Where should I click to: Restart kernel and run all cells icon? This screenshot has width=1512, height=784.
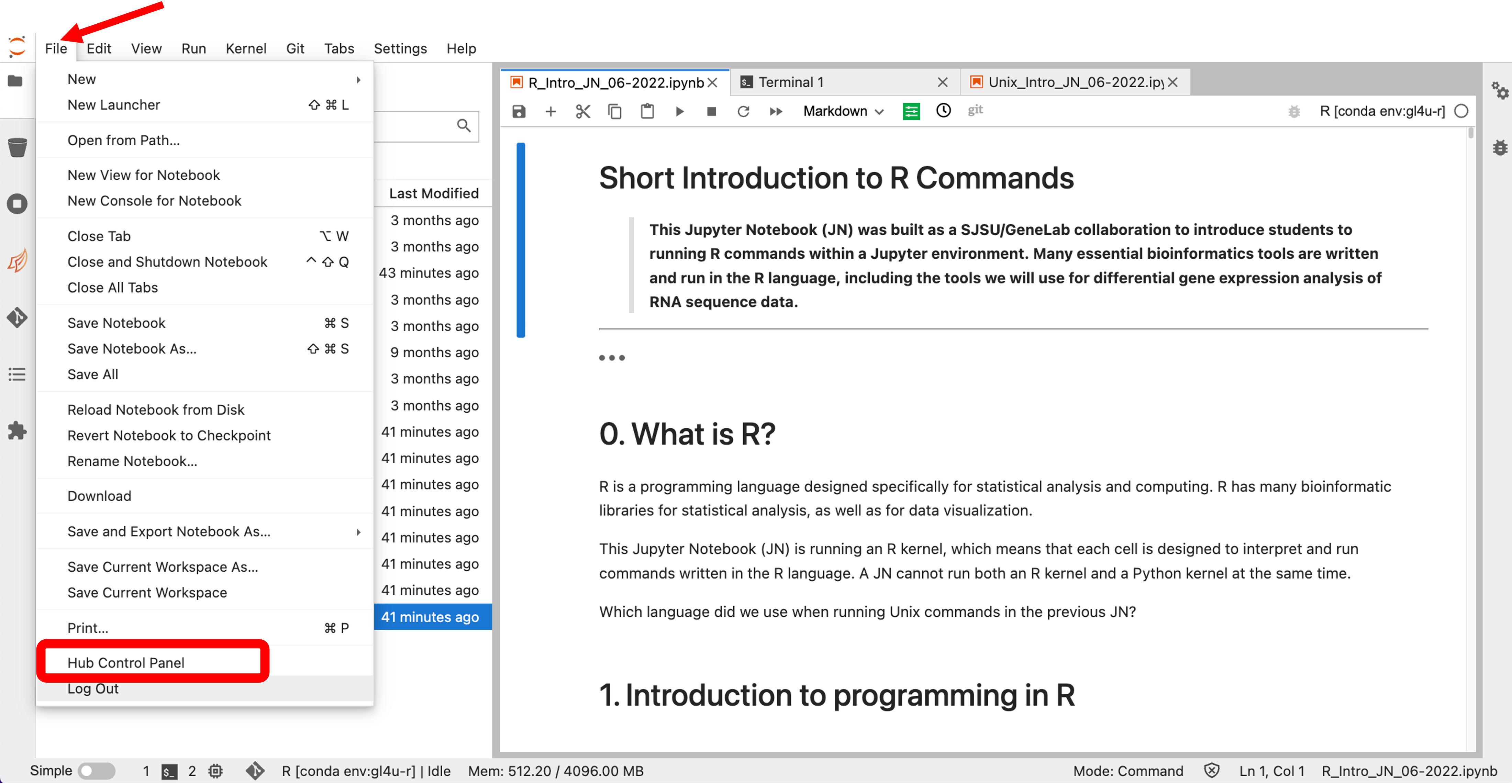(x=776, y=112)
